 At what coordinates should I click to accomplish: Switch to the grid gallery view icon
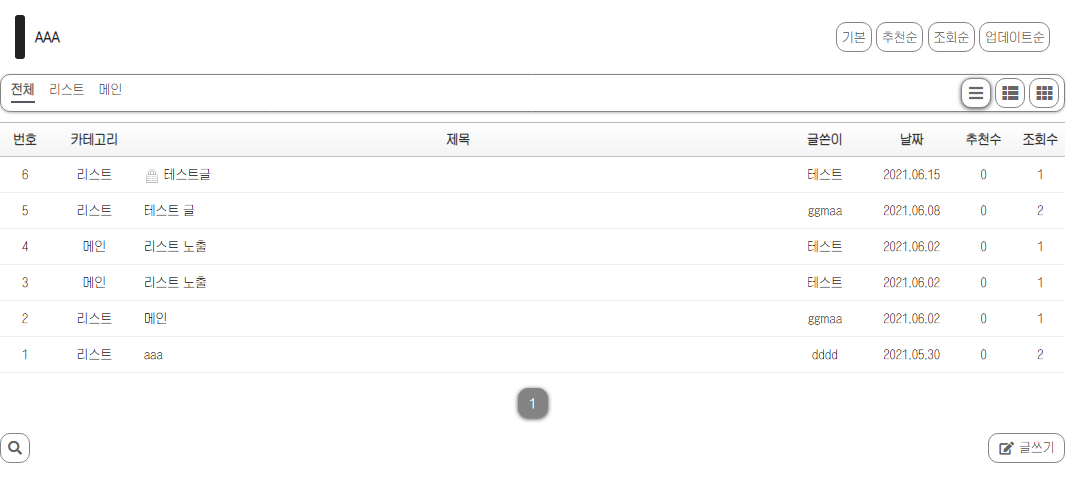[1044, 93]
